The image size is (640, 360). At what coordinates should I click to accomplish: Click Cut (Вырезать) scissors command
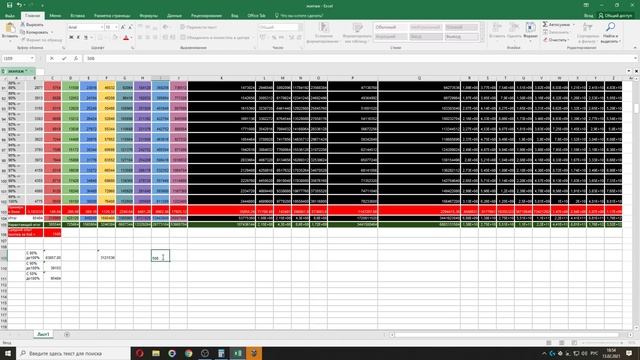pyautogui.click(x=32, y=24)
